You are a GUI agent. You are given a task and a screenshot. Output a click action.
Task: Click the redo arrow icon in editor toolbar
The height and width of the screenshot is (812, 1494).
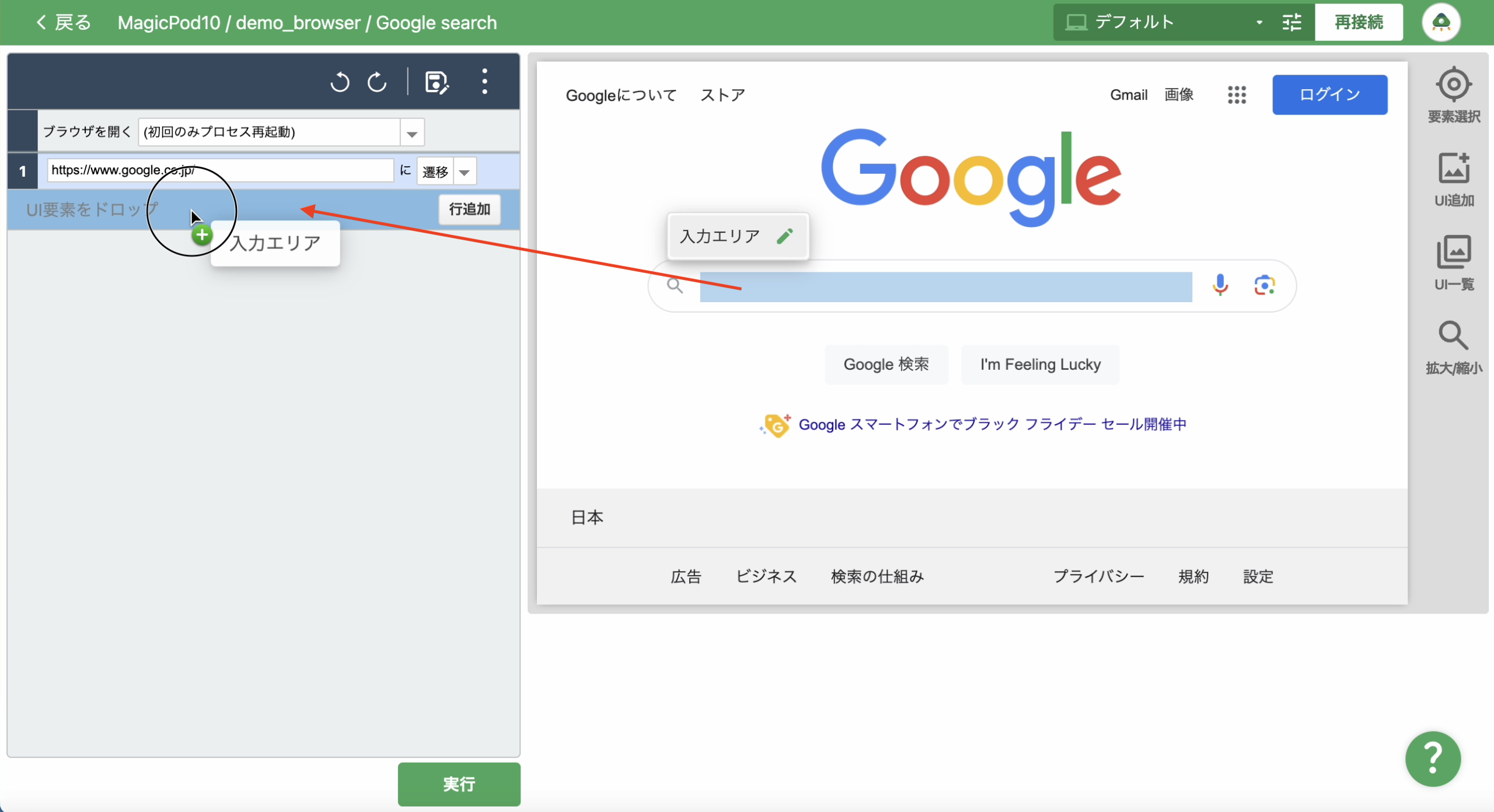point(377,82)
